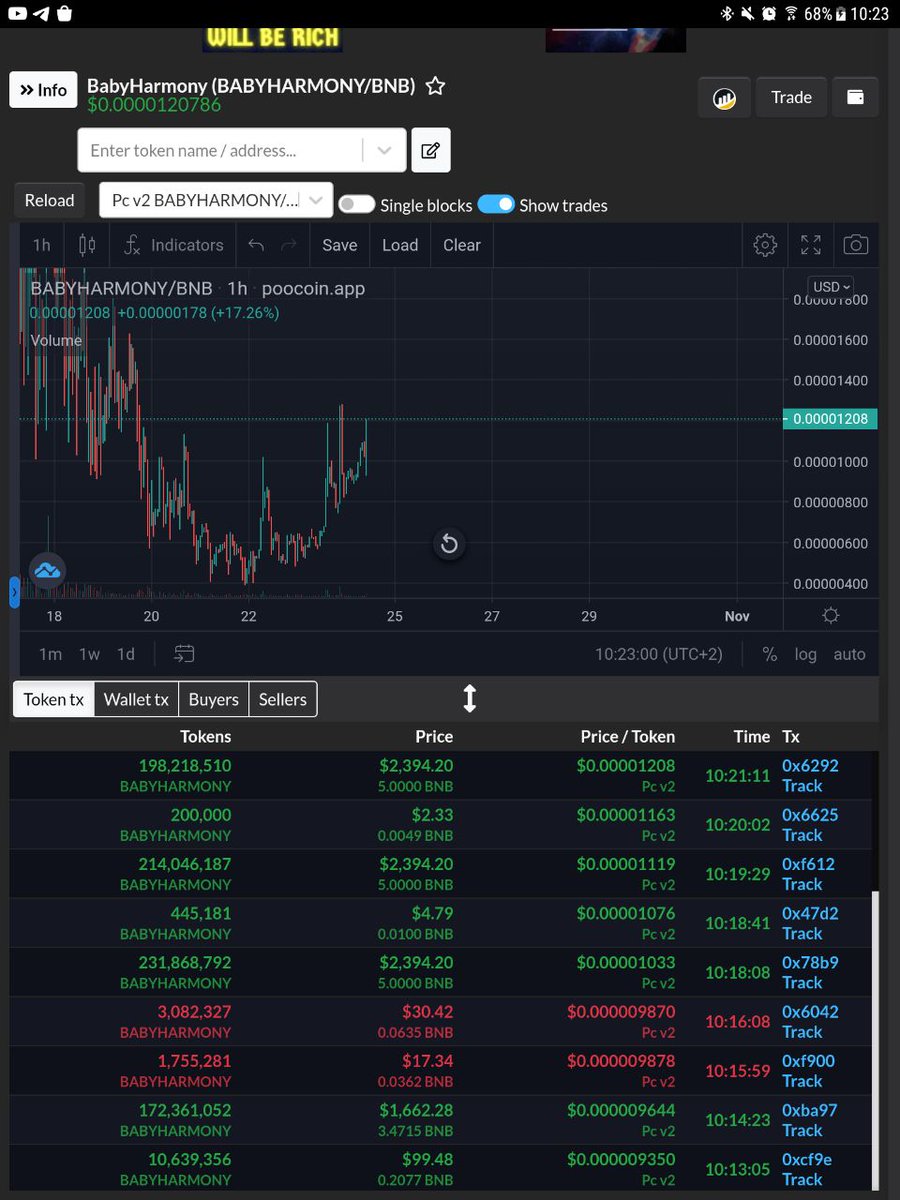The width and height of the screenshot is (900, 1200).
Task: Tap the shopping bag notification icon
Action: [64, 13]
